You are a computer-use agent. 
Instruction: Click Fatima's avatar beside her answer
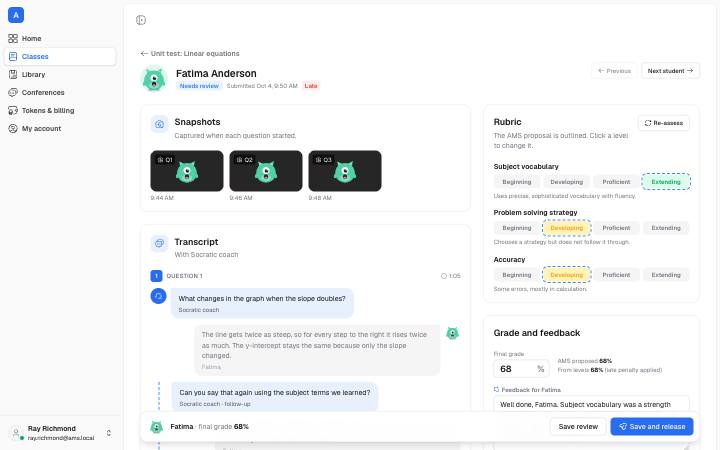452,333
